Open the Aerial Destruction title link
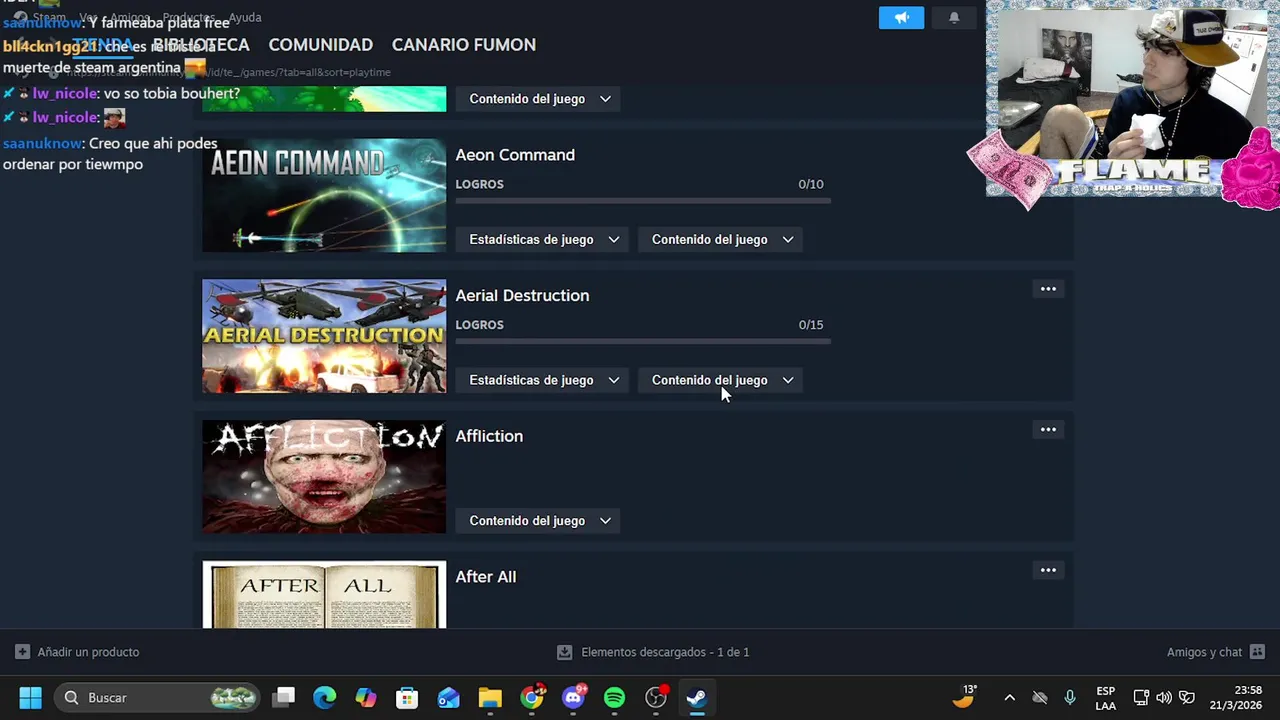Screen dimensions: 1280x720 tap(522, 296)
